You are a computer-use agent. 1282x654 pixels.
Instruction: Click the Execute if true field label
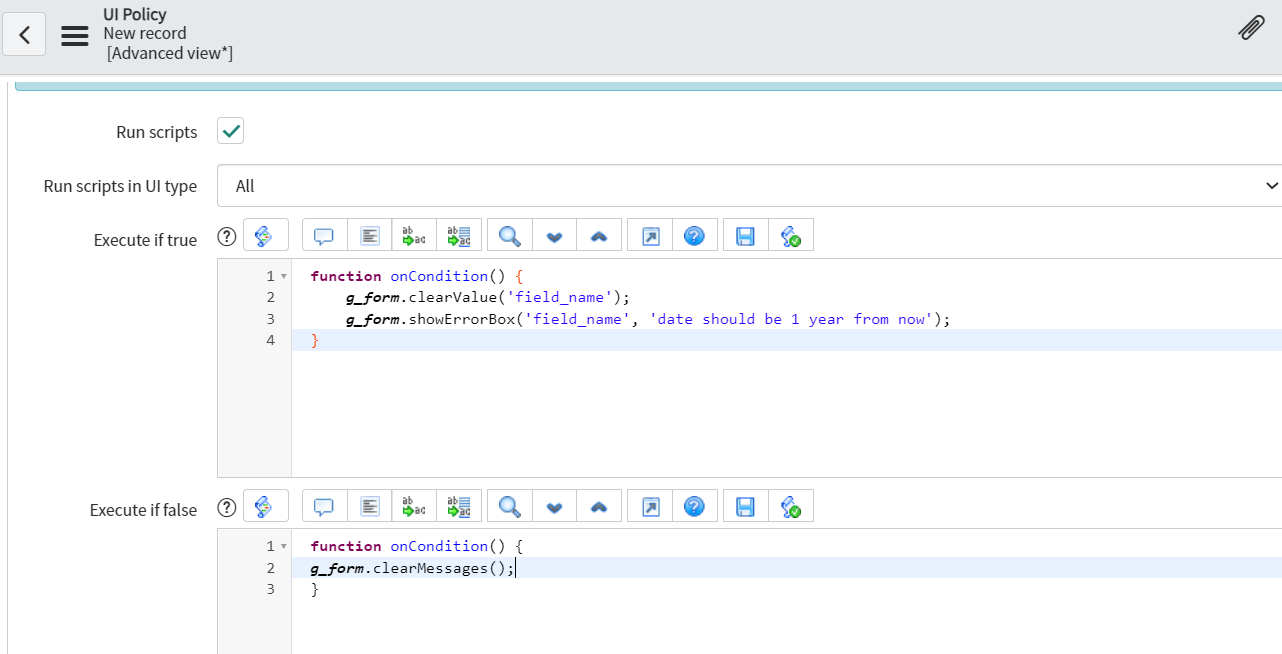[145, 240]
